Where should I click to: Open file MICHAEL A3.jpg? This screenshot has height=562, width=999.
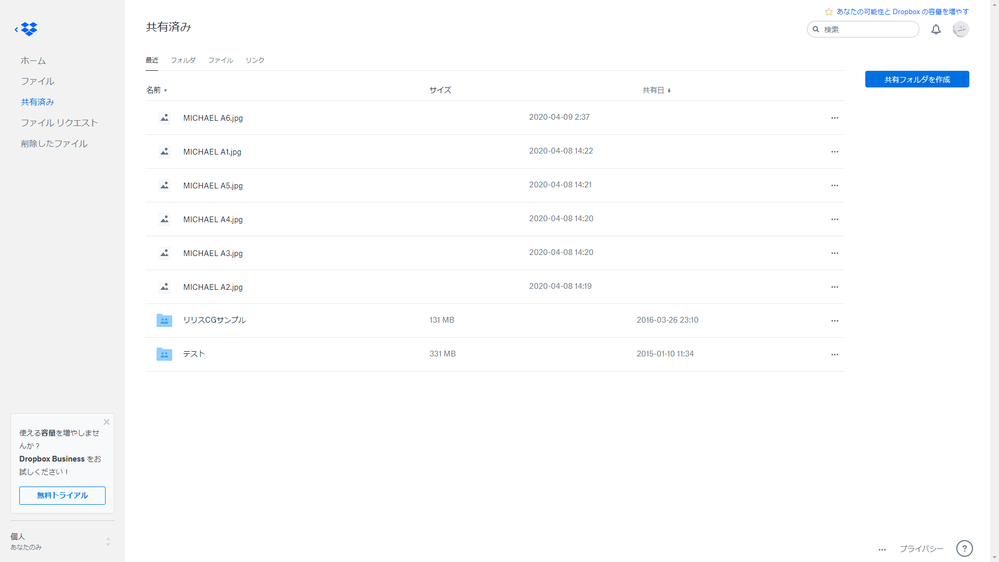(x=213, y=253)
